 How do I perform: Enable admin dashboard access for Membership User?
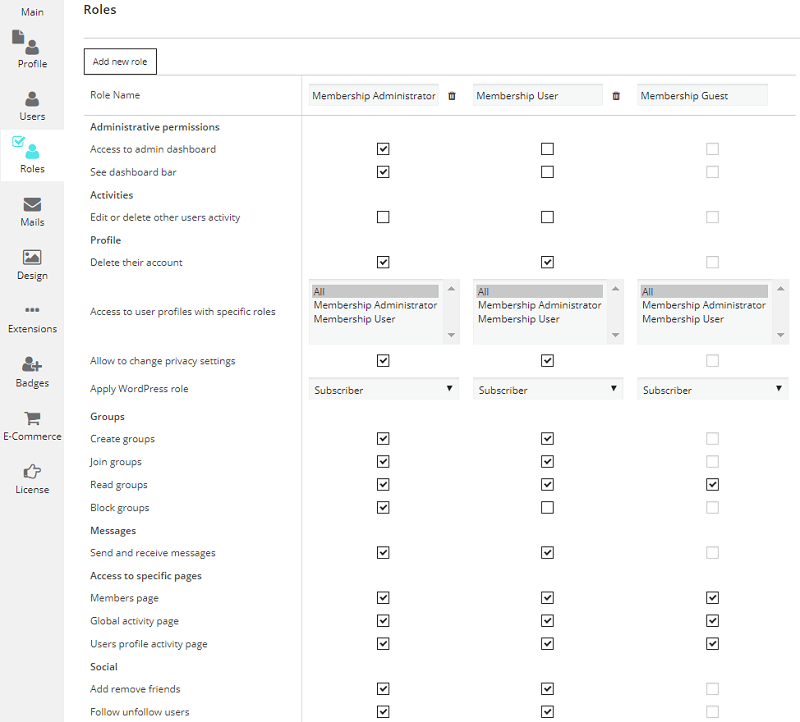coord(547,149)
